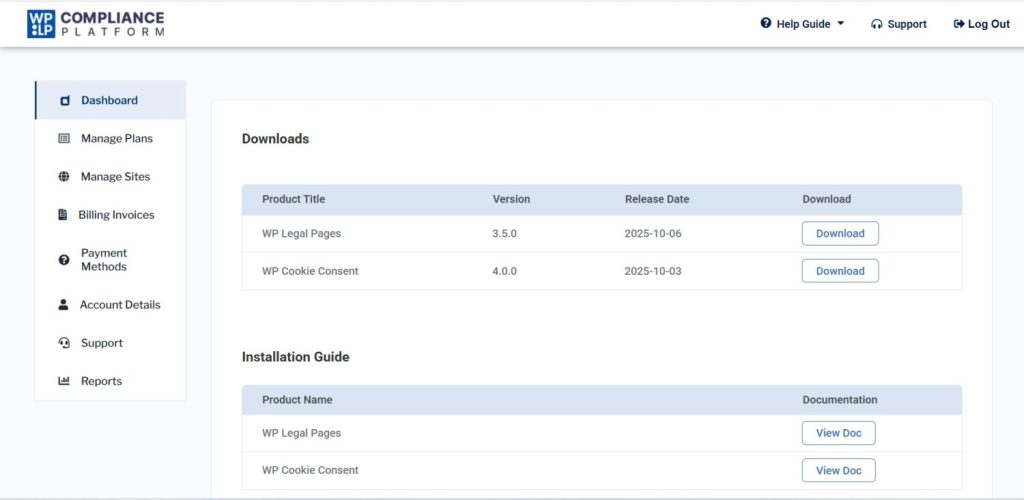Open Support in the sidebar menu
The width and height of the screenshot is (1024, 500).
pyautogui.click(x=110, y=343)
